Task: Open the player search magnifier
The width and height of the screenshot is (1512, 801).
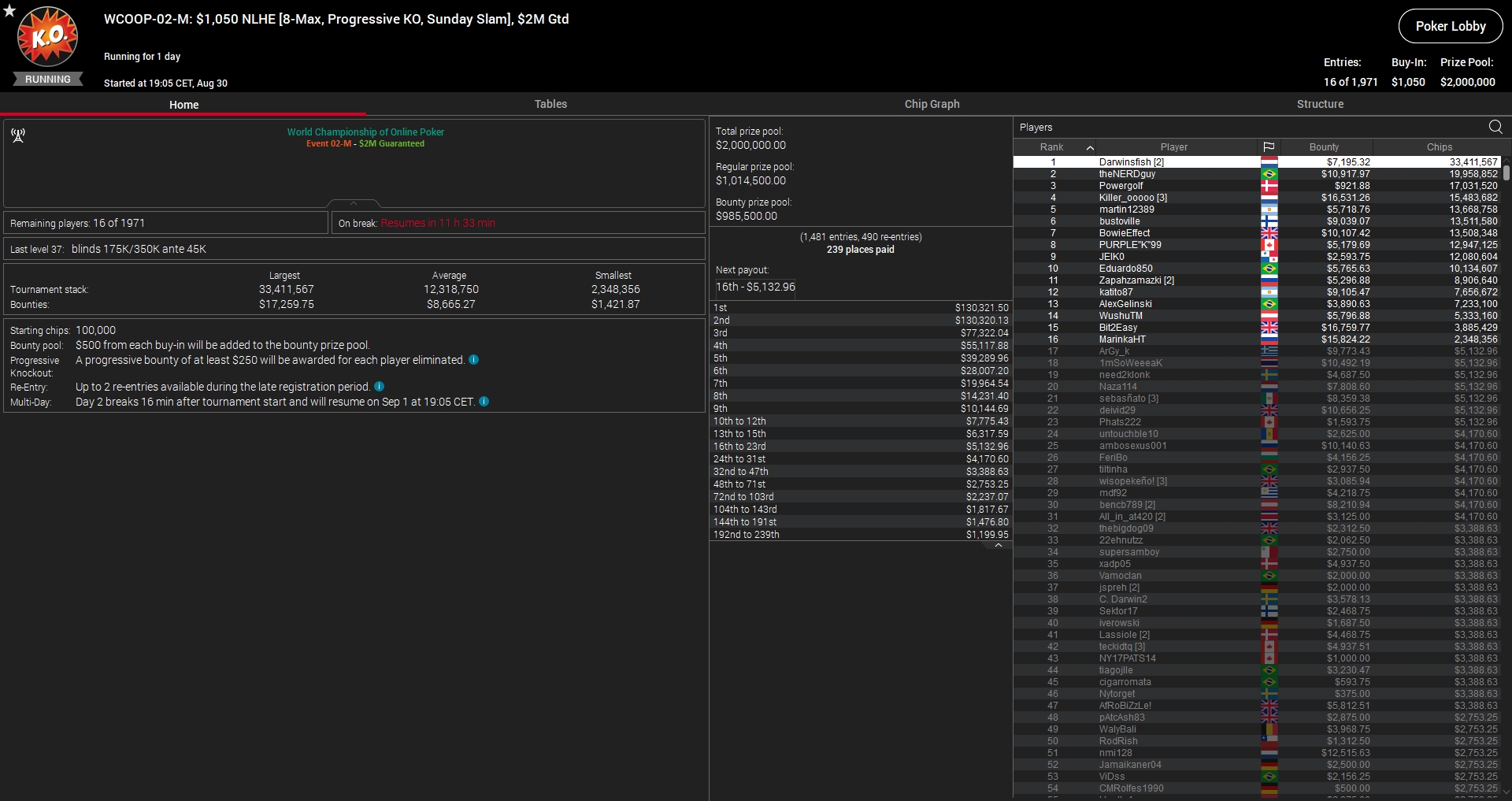Action: click(x=1495, y=127)
